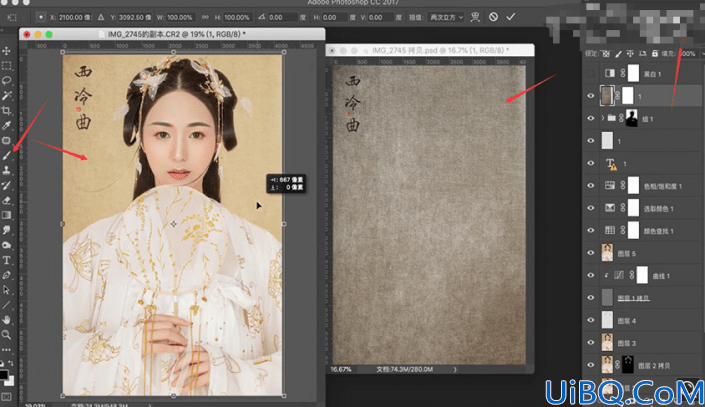Show the hidden 黑白 1 layer
705x407 pixels.
(x=591, y=73)
